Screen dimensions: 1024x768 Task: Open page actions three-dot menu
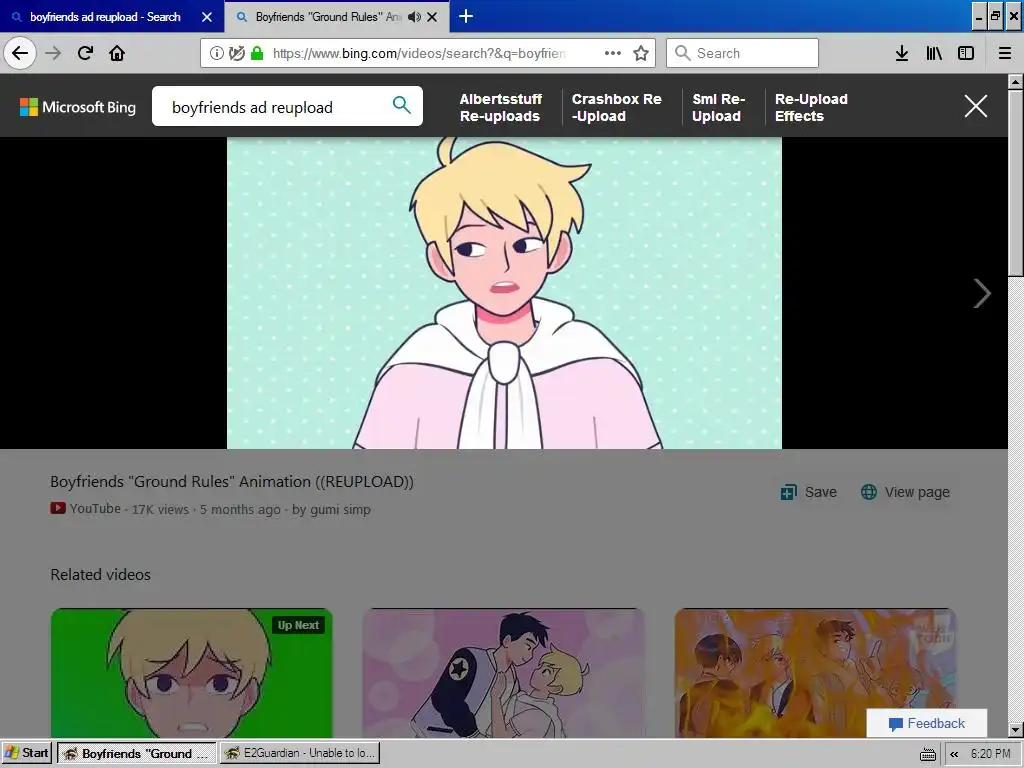click(x=613, y=53)
